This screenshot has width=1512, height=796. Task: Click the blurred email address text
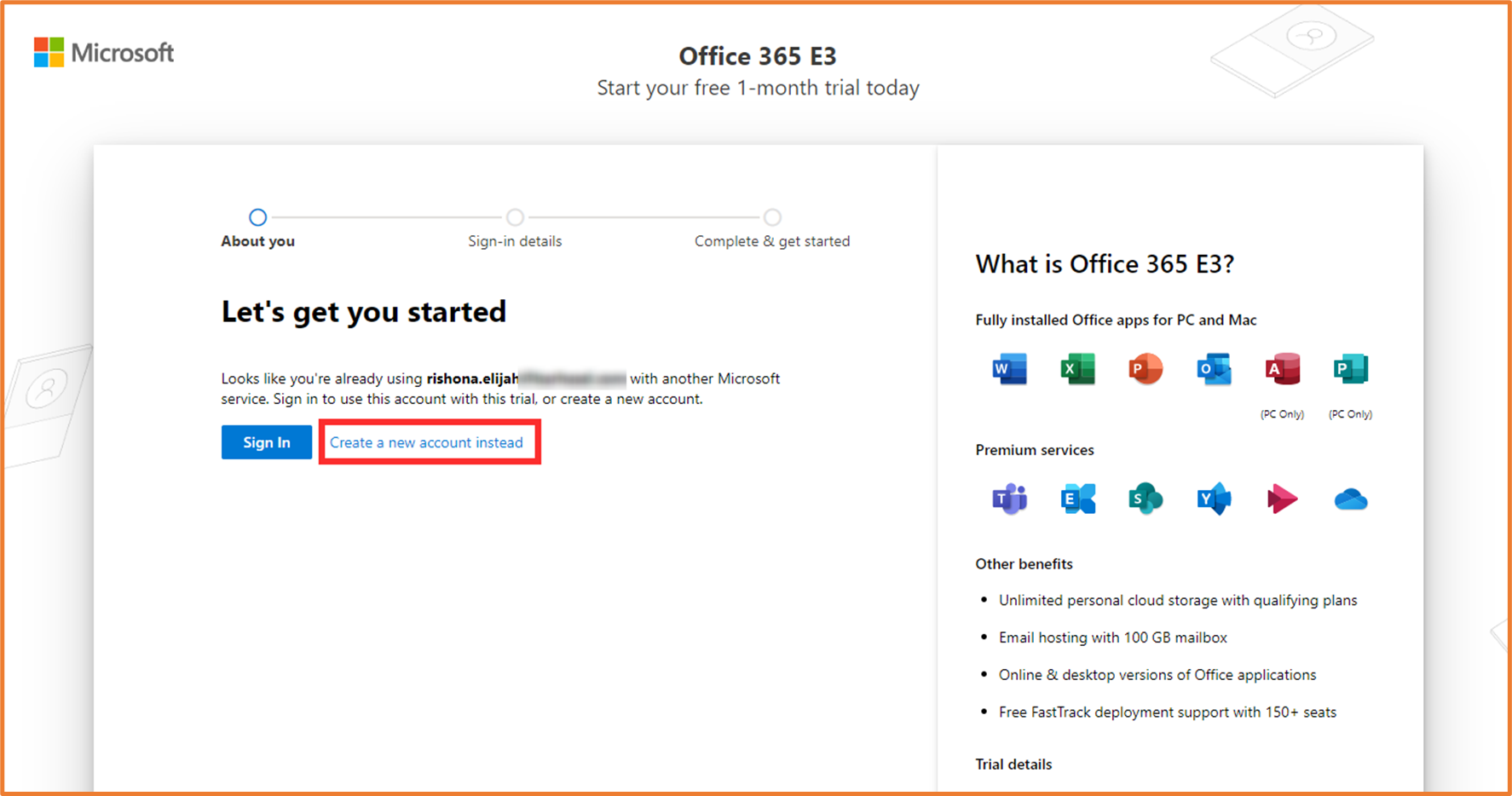tap(571, 378)
